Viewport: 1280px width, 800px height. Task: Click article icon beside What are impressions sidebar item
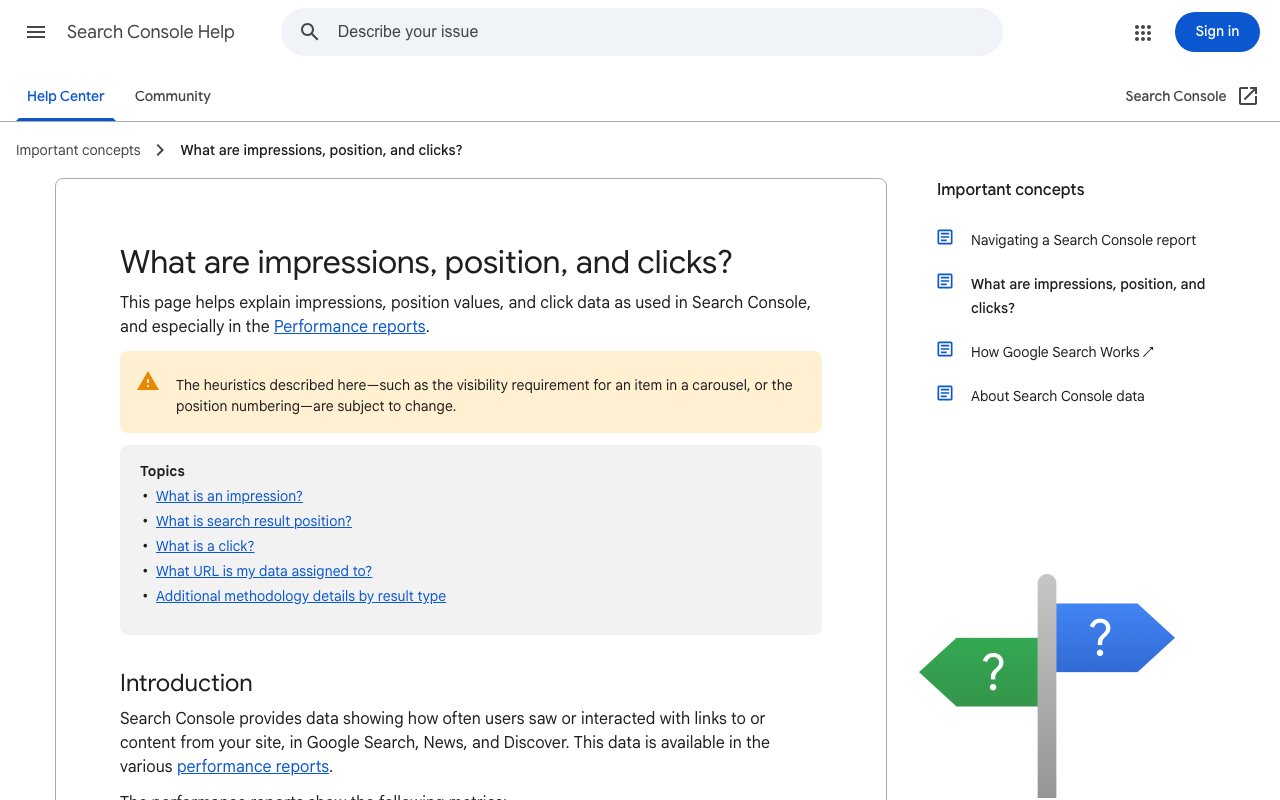tap(945, 281)
